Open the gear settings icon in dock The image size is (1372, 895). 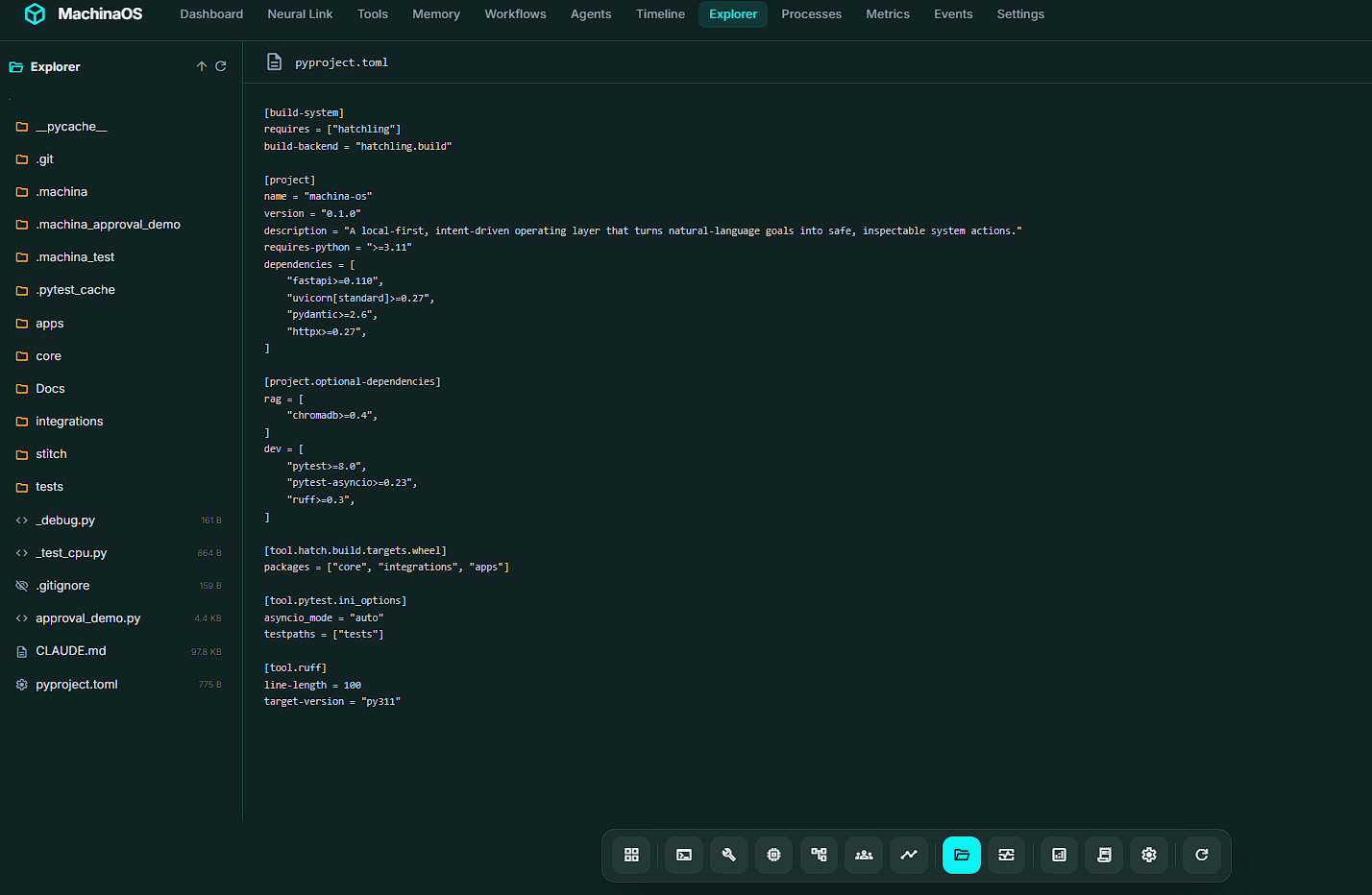coord(1149,855)
